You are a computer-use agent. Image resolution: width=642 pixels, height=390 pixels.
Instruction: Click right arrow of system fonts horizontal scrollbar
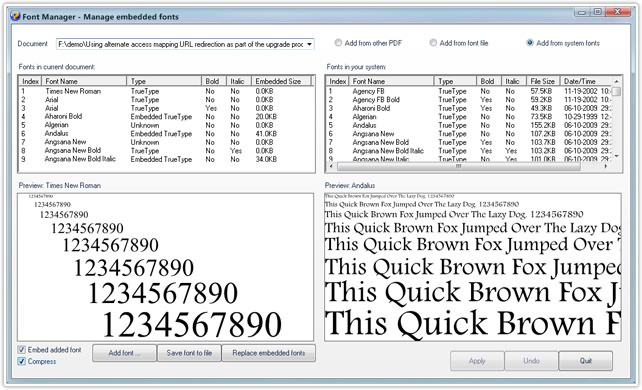point(606,166)
